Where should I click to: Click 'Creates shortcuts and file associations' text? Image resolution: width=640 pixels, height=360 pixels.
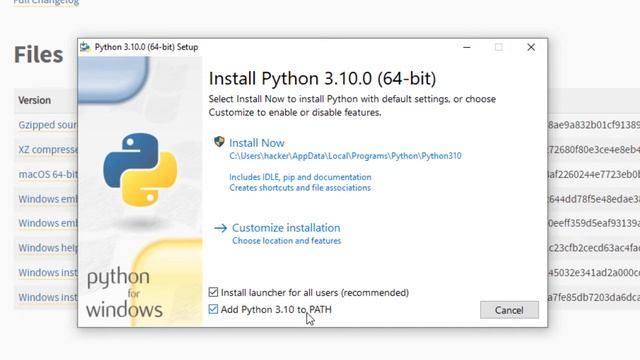[x=300, y=188]
